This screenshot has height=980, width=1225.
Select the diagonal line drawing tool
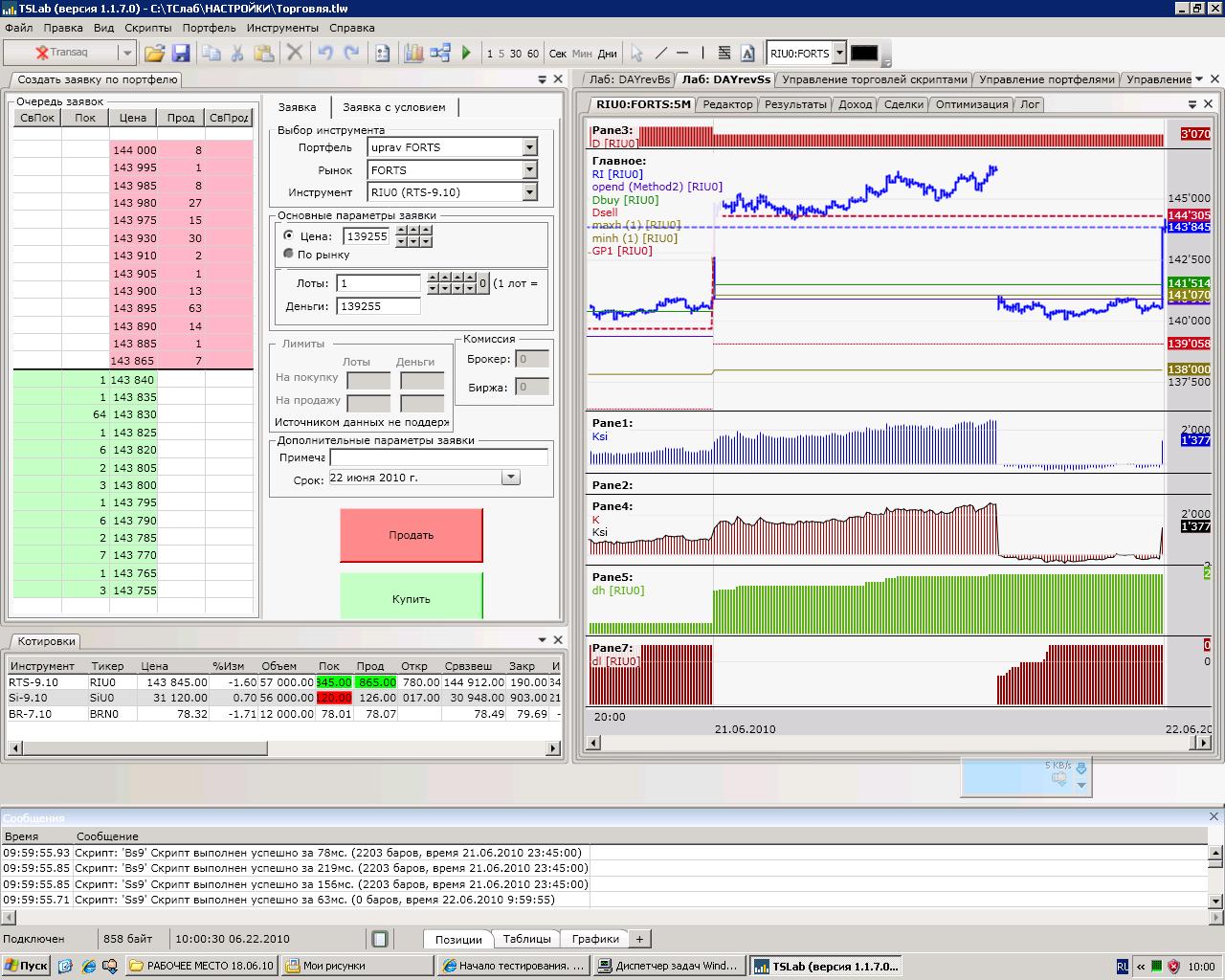660,54
